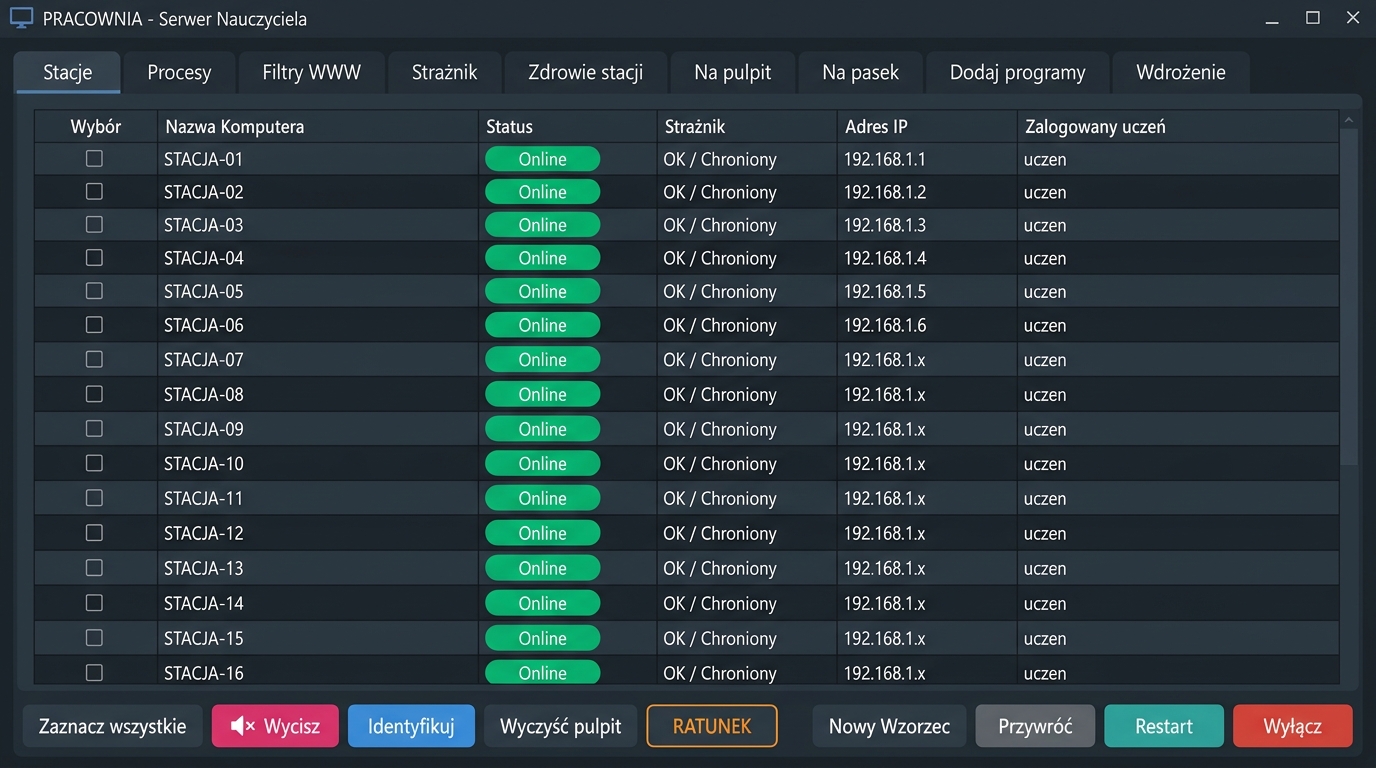Open the Wdrożenie tab
The image size is (1376, 768).
click(x=1180, y=72)
